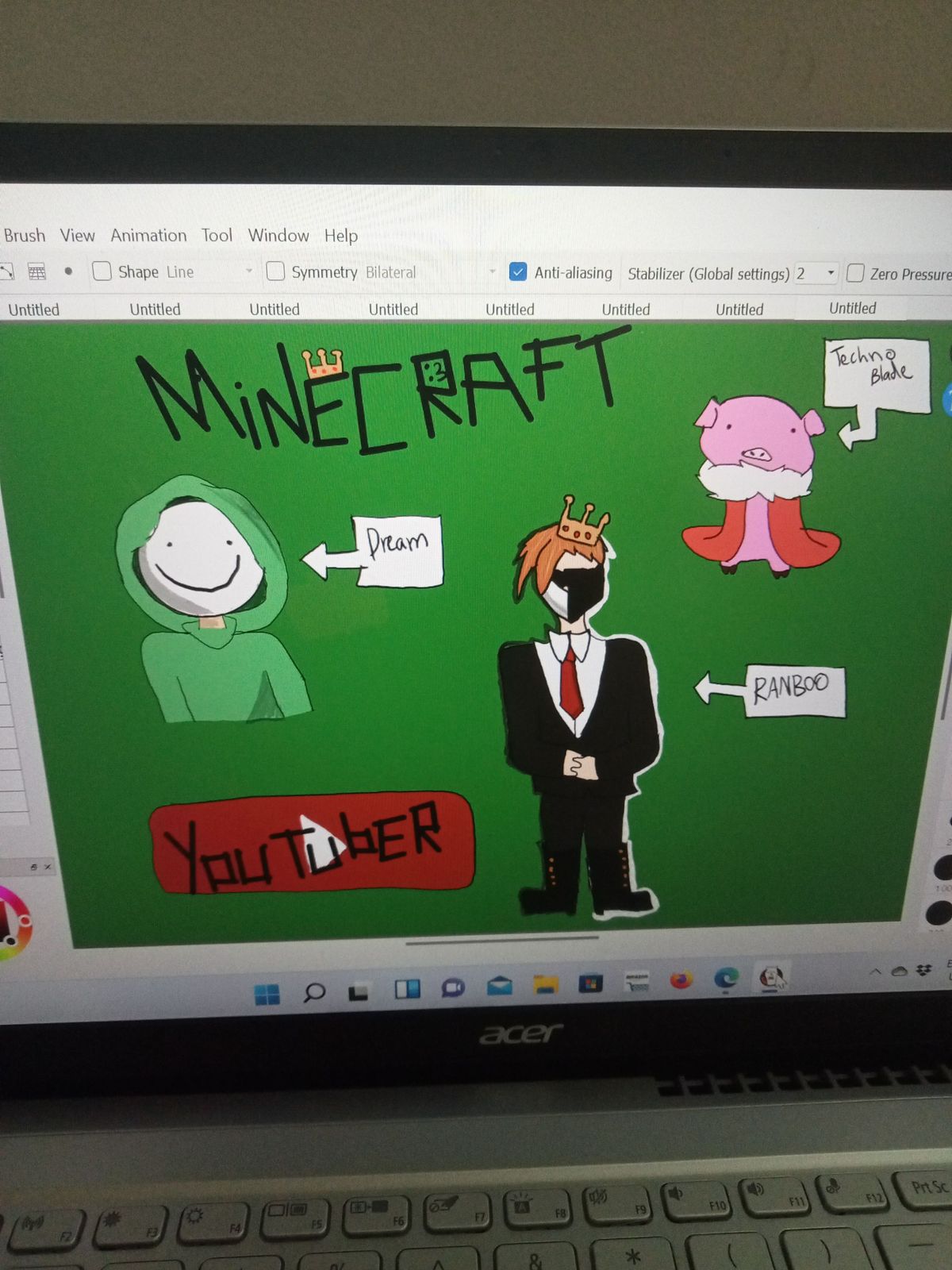Expand the Symmetry Bilateral dropdown
952x1270 pixels.
[x=492, y=272]
